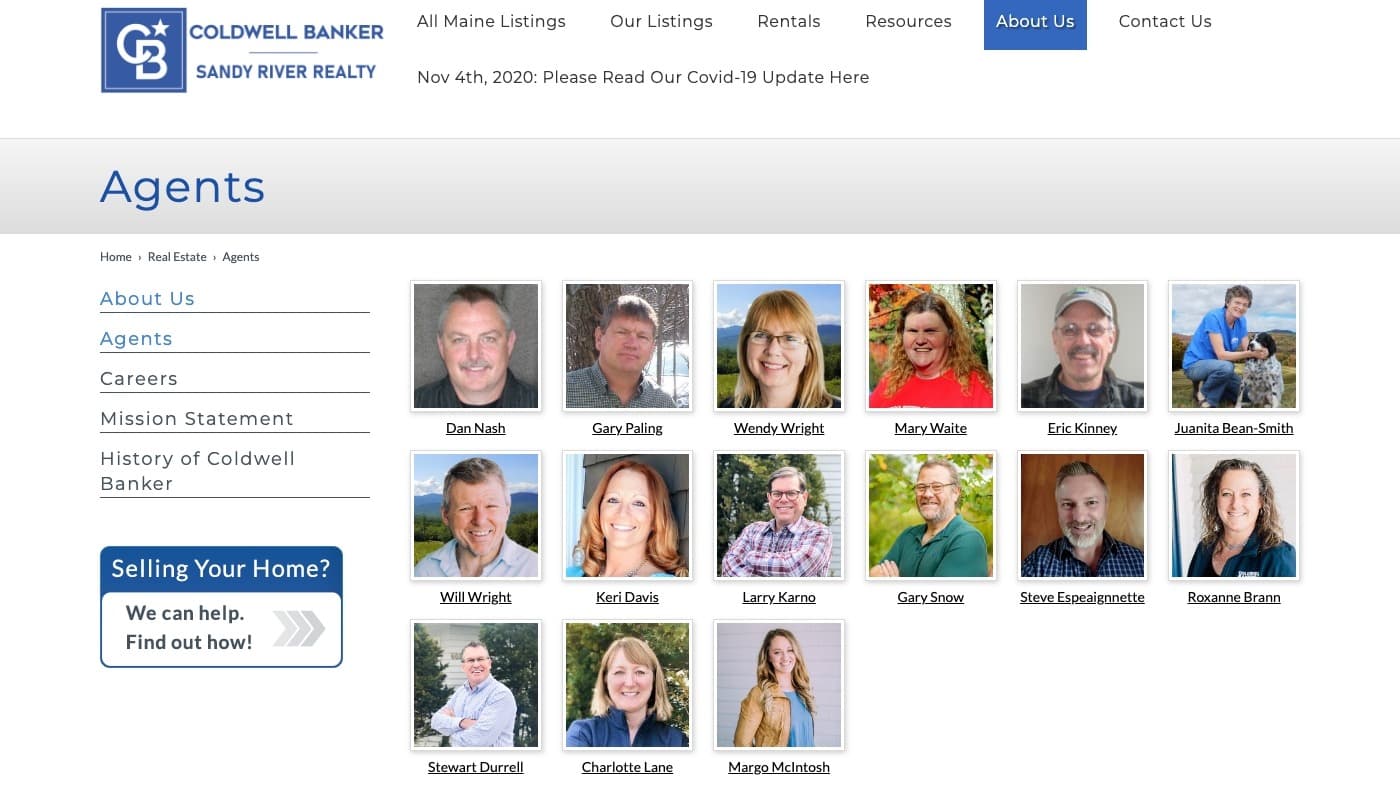Click Home in the breadcrumb trail
Image resolution: width=1400 pixels, height=804 pixels.
[x=115, y=257]
